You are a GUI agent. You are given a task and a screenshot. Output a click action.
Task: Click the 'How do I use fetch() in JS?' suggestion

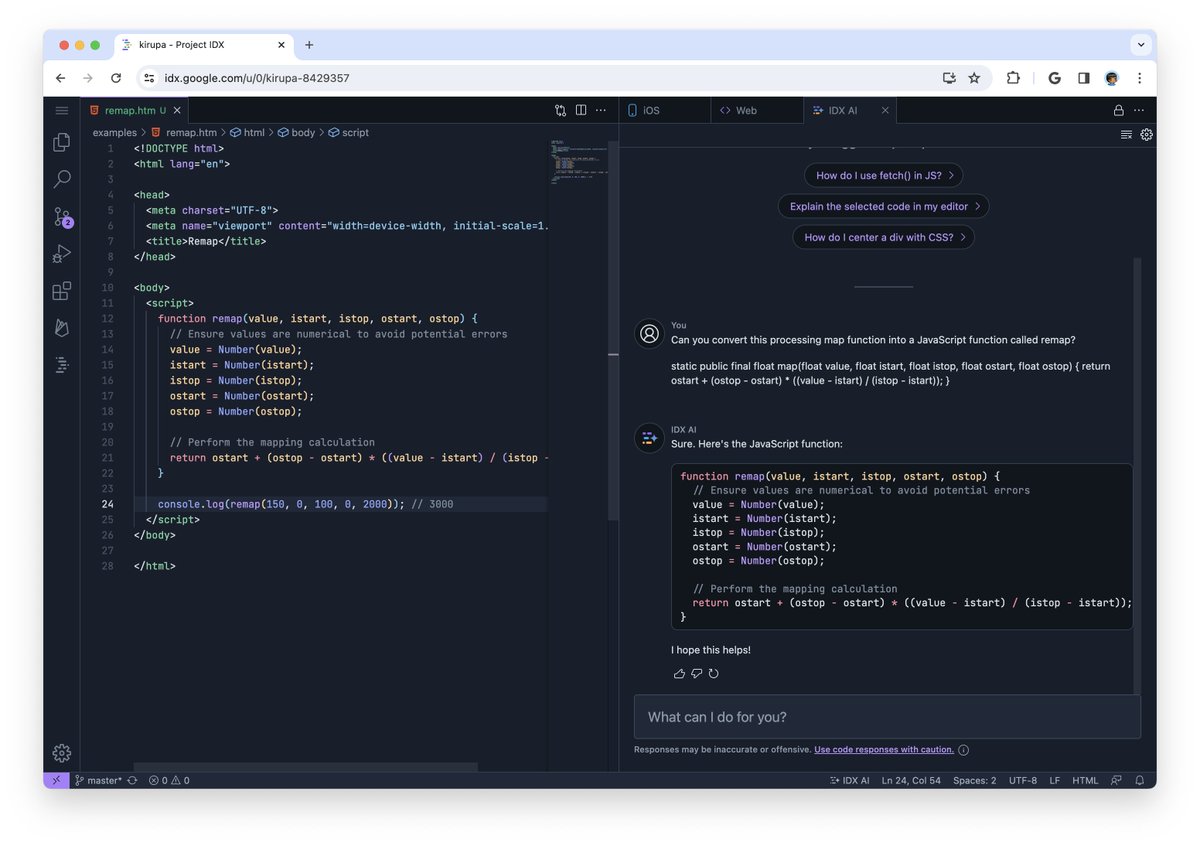[883, 174]
